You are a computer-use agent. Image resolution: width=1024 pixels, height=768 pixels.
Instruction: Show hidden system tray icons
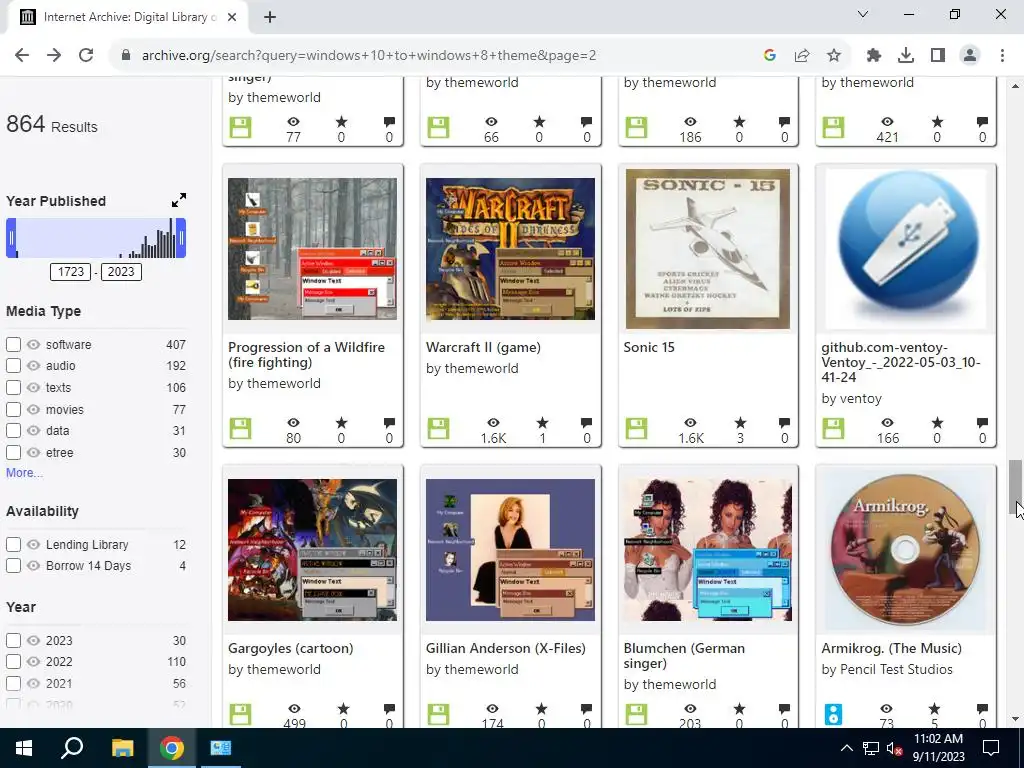click(x=846, y=748)
